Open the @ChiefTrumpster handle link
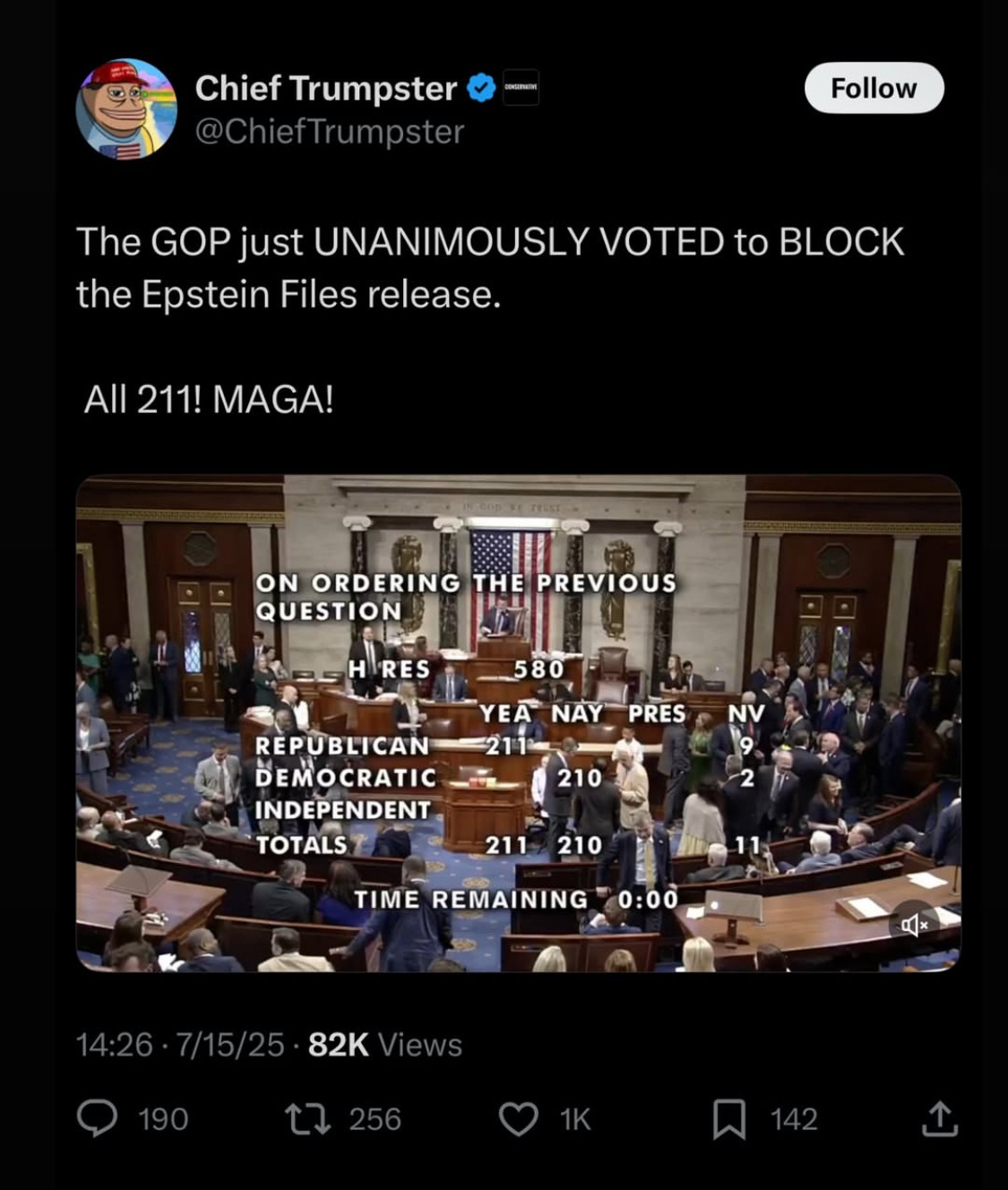The width and height of the screenshot is (1008, 1190). (x=330, y=131)
